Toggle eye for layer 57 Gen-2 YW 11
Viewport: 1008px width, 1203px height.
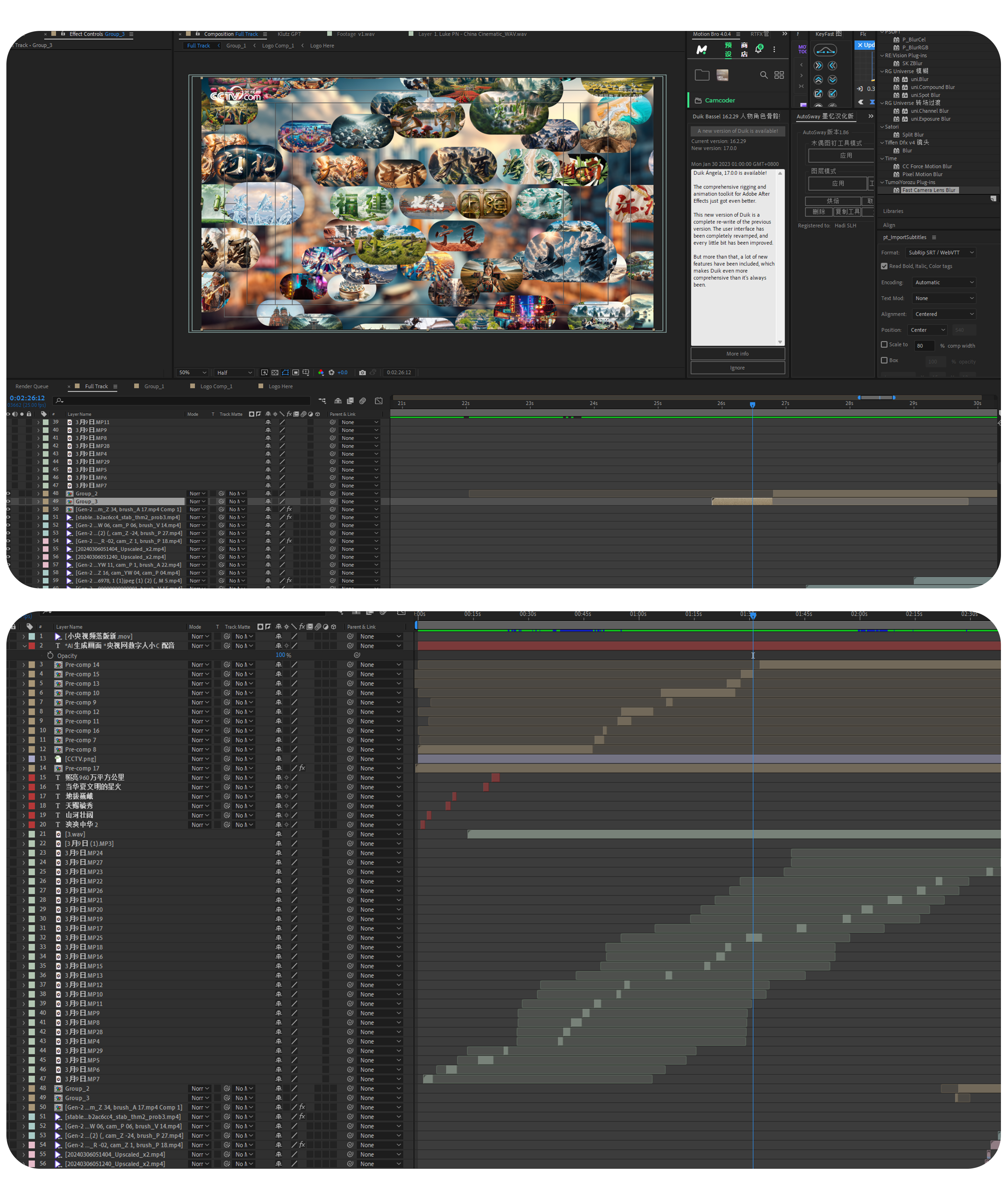(x=9, y=565)
